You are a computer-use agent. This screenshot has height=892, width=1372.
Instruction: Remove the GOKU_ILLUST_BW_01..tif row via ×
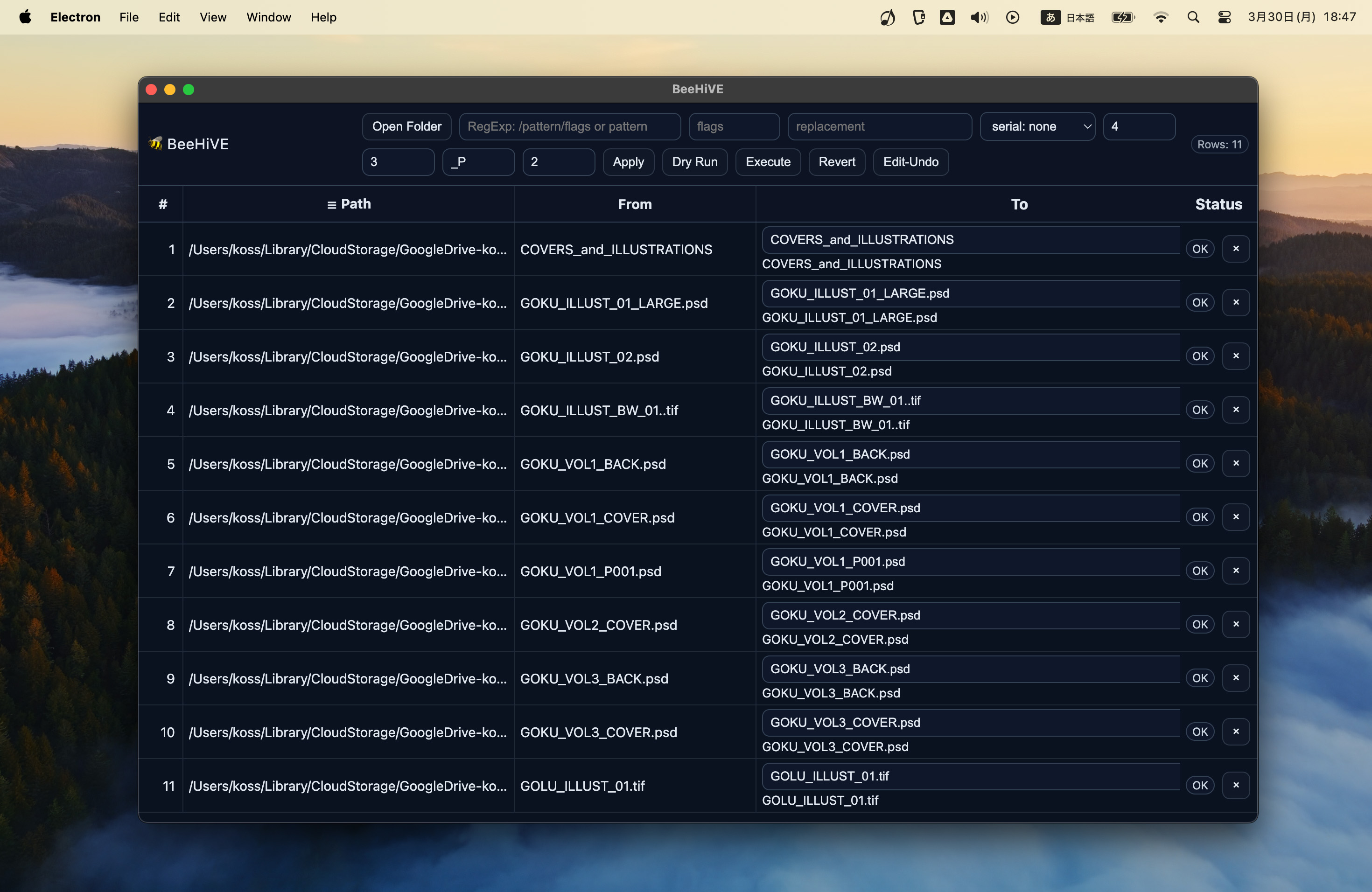click(1235, 410)
